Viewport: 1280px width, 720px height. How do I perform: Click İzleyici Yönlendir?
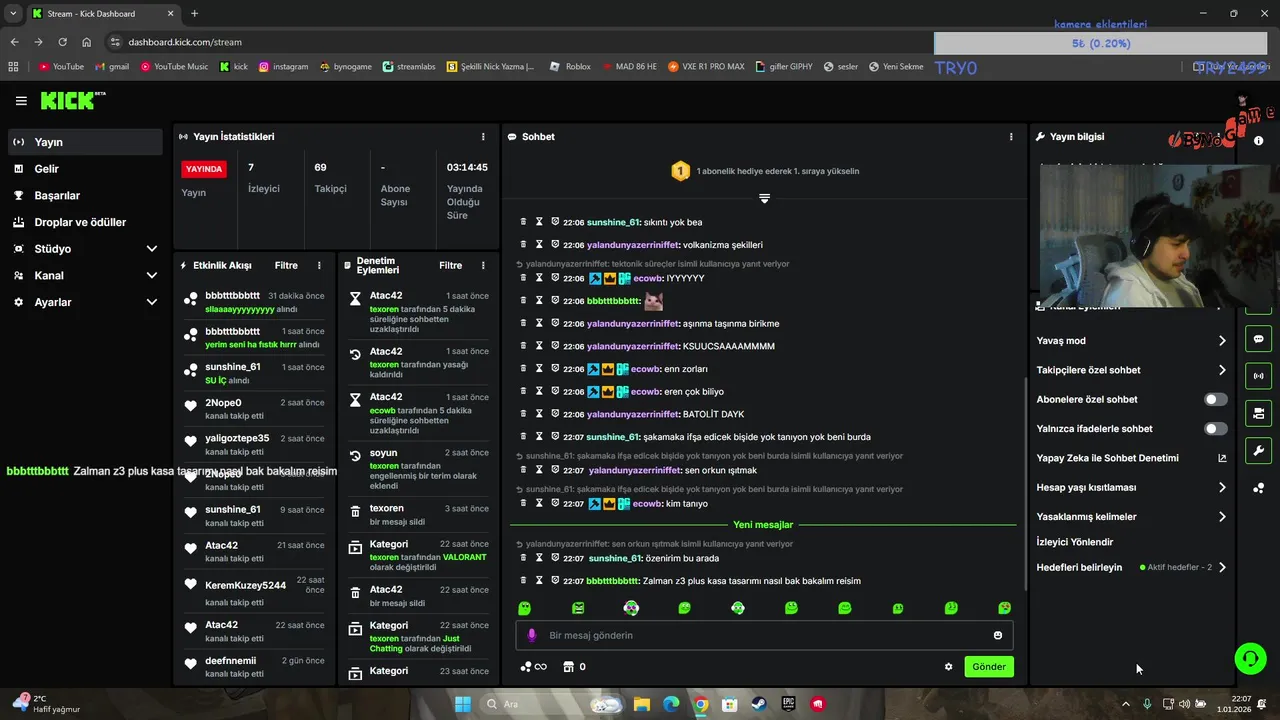point(1075,542)
